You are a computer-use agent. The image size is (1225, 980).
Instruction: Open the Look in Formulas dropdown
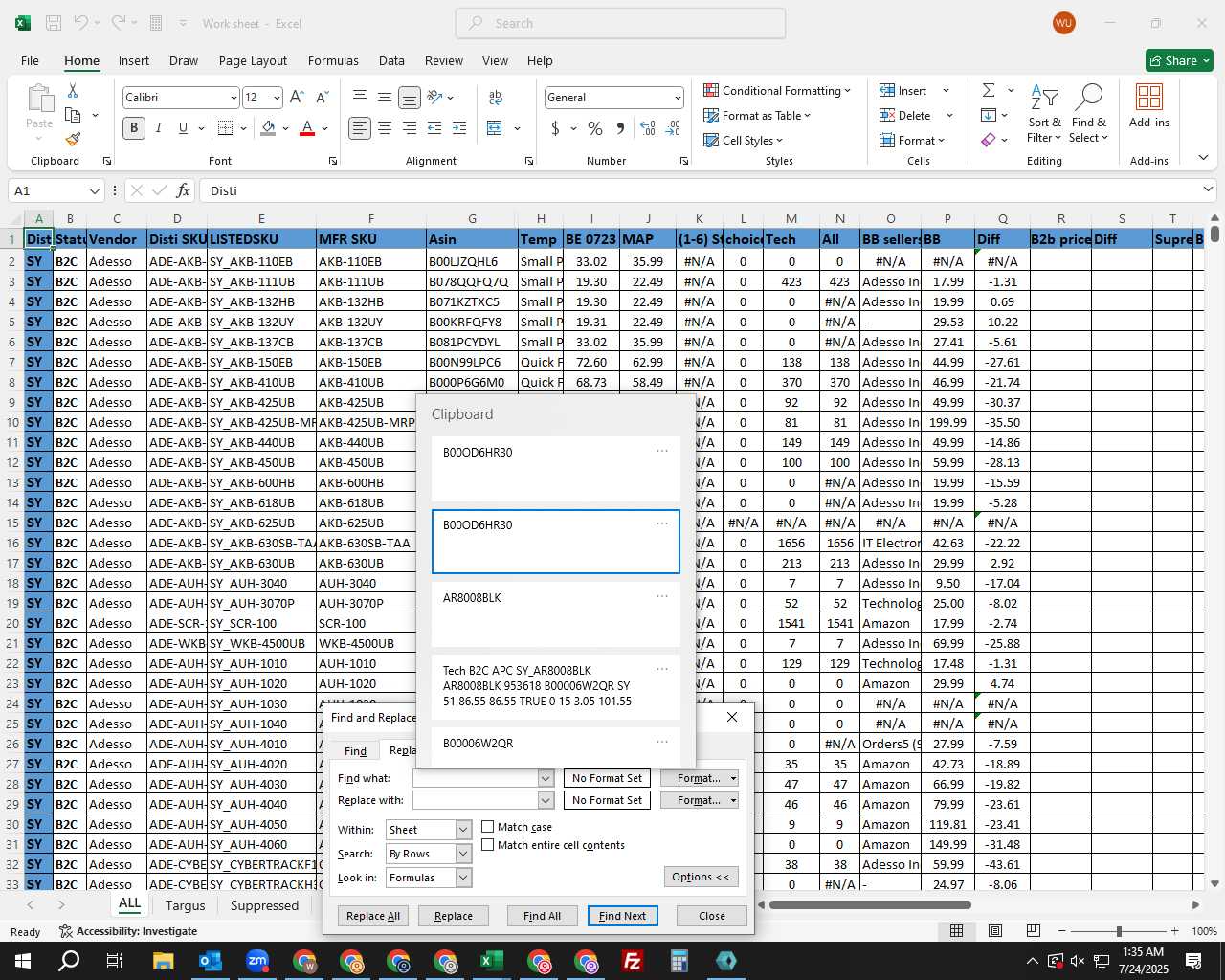[x=463, y=878]
